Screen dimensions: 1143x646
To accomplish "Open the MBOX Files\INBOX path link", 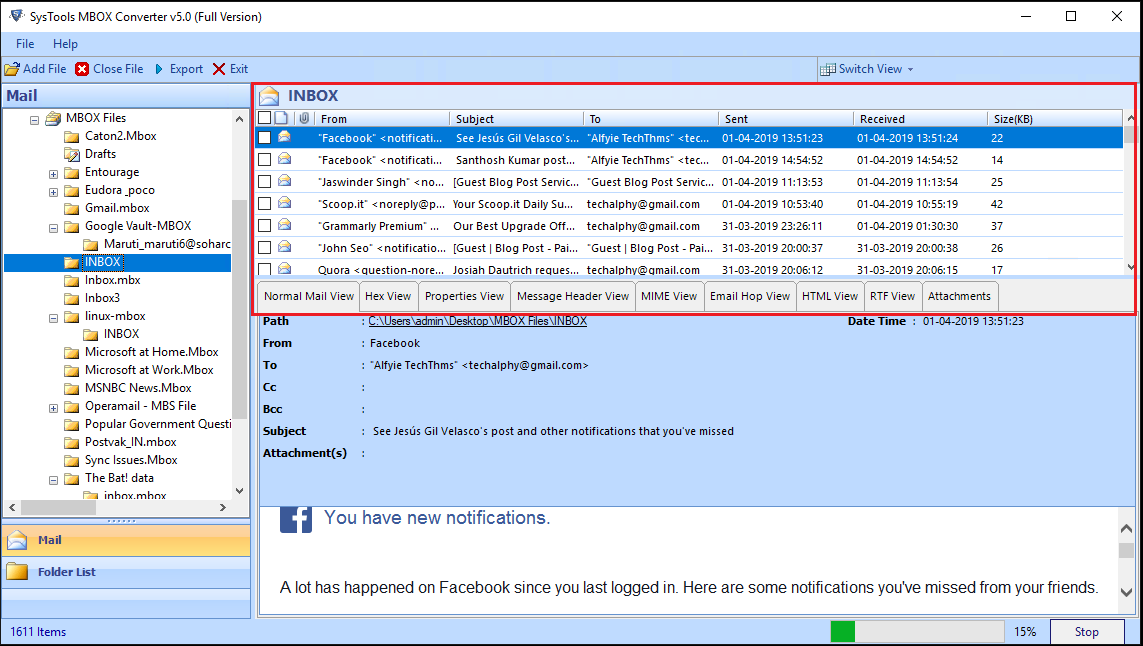I will point(477,321).
